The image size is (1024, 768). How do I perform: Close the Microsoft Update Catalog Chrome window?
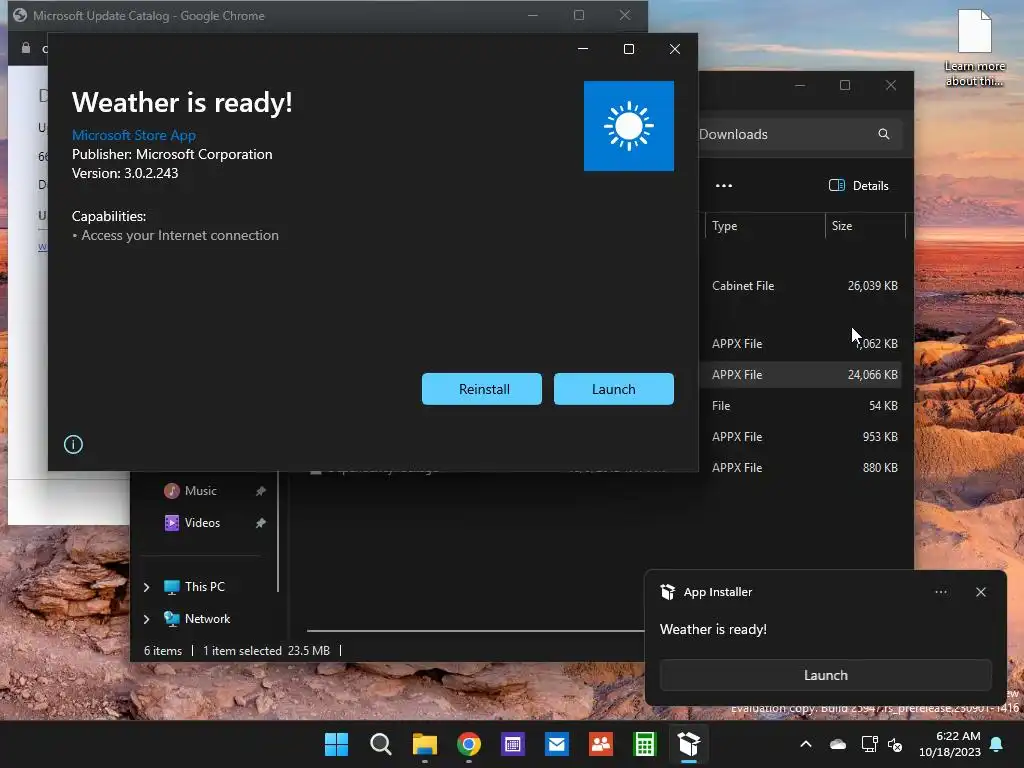[625, 15]
